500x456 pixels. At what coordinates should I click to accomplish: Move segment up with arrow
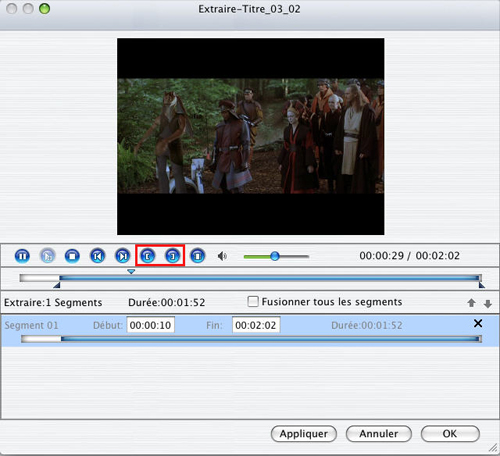471,303
